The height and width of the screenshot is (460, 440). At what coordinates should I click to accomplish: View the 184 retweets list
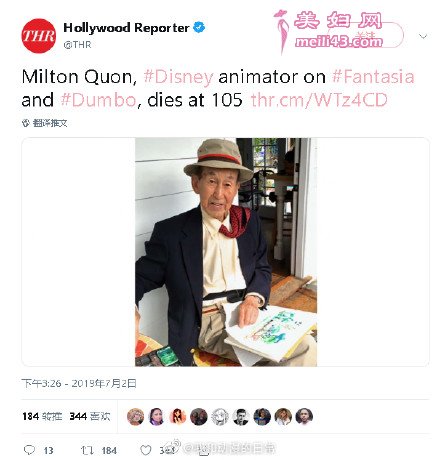click(42, 416)
